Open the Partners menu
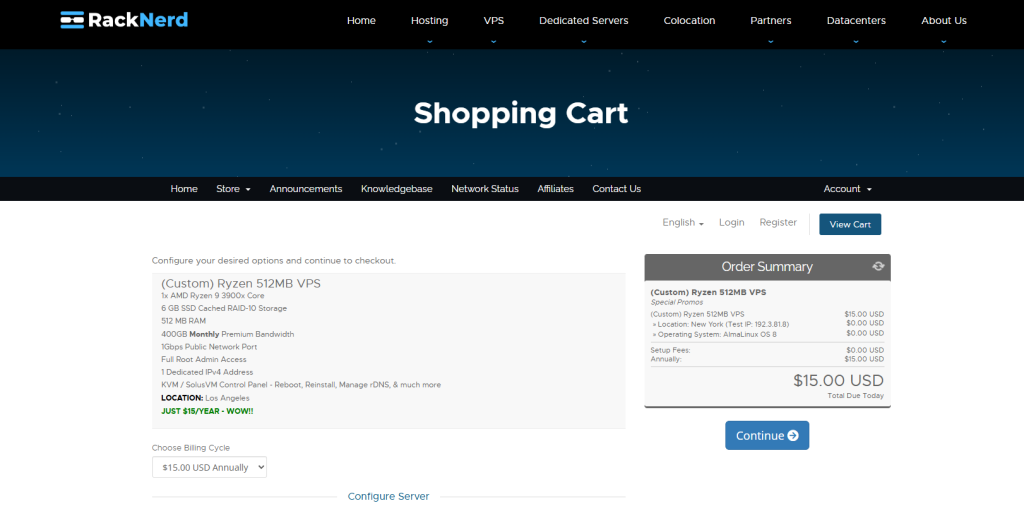The width and height of the screenshot is (1024, 508). pos(771,20)
